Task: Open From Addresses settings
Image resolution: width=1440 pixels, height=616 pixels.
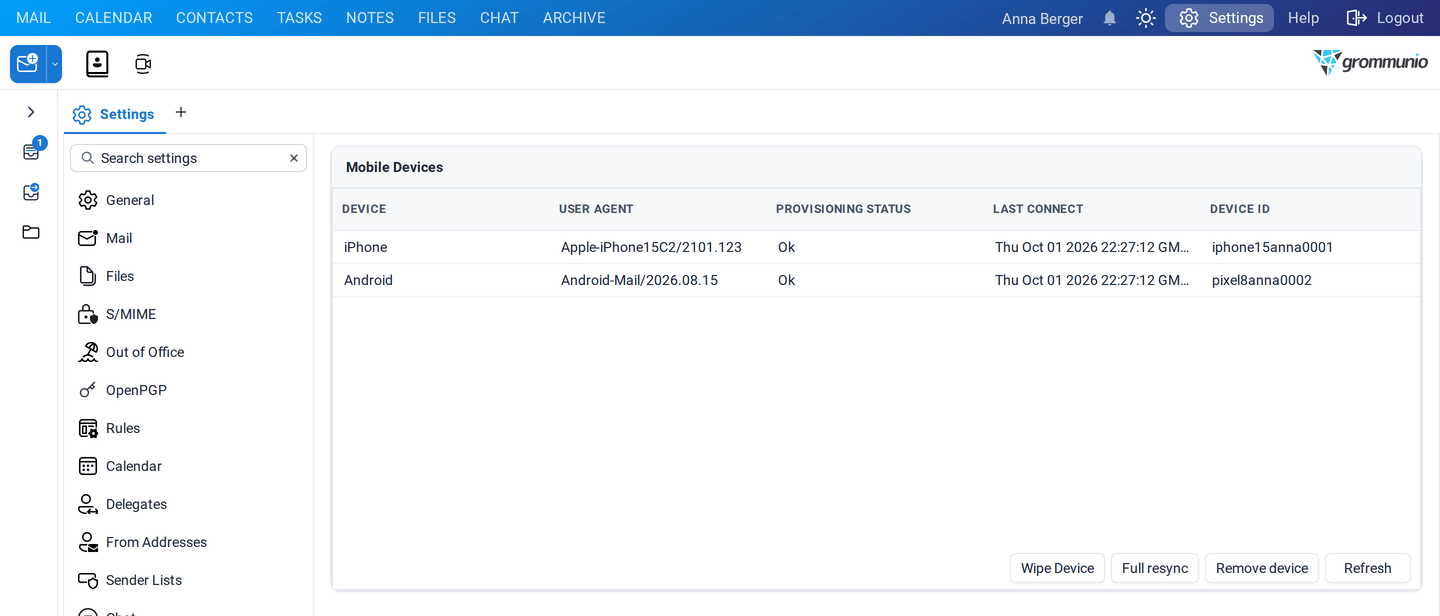Action: (188, 542)
